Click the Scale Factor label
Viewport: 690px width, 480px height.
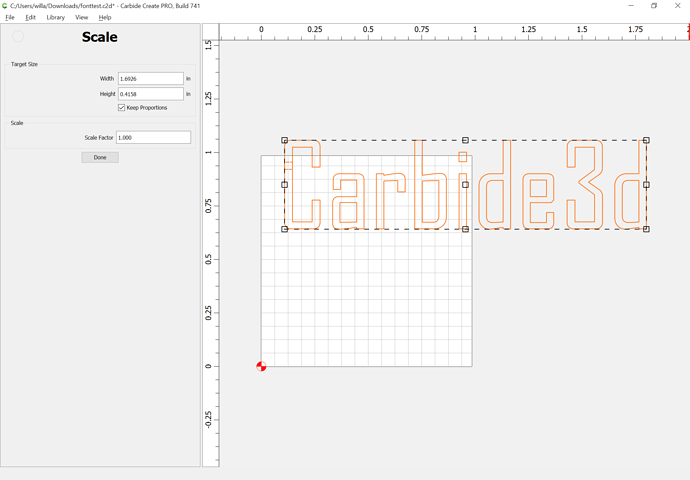[x=99, y=138]
